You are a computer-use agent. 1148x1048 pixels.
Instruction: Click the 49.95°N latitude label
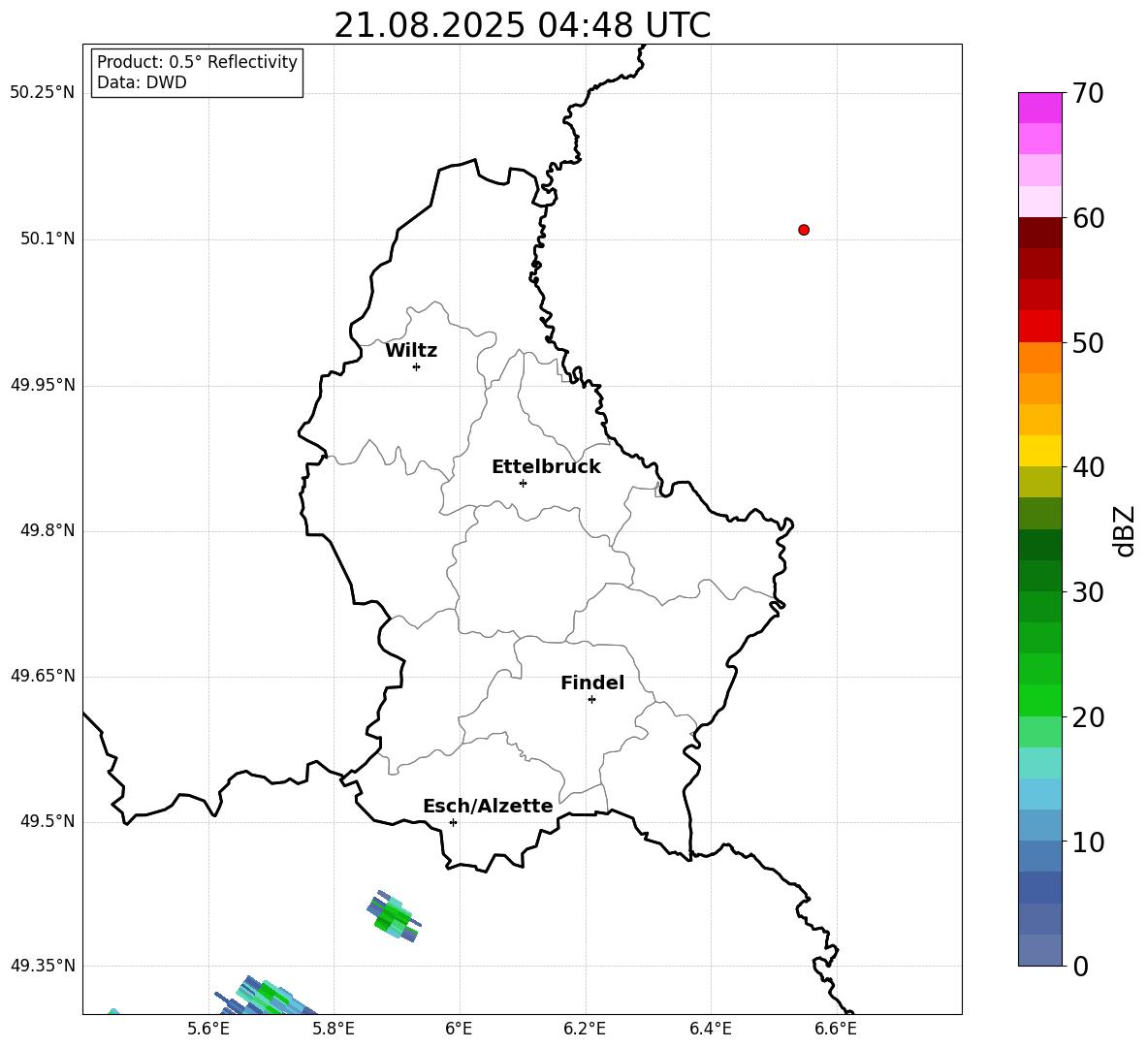[43, 385]
